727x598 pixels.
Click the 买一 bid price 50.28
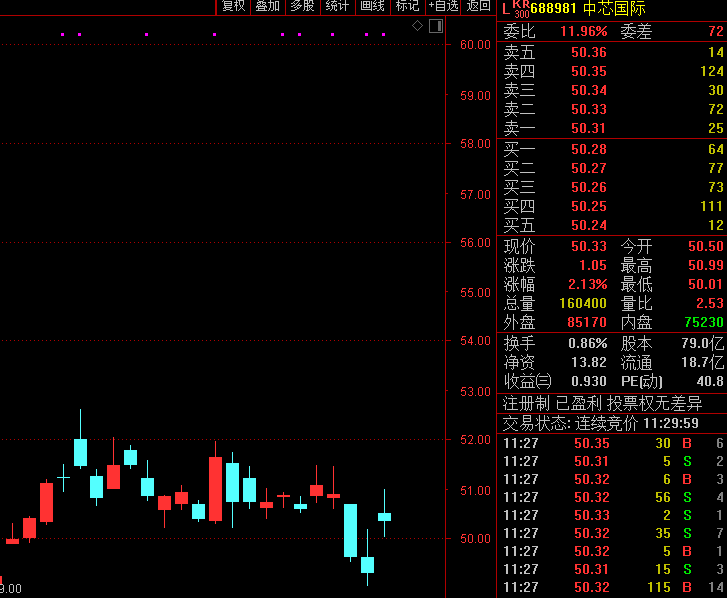click(588, 149)
